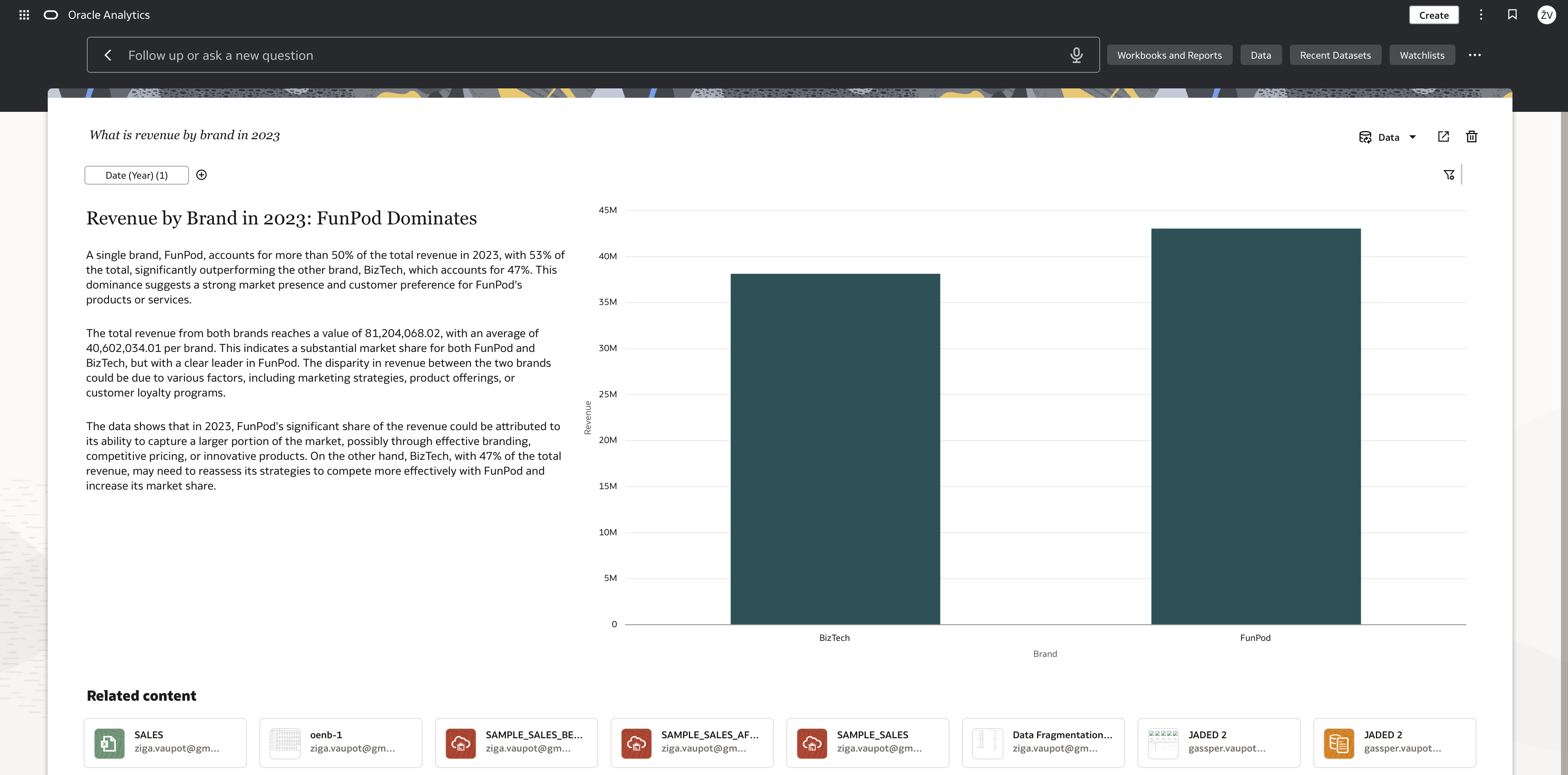The image size is (1568, 775).
Task: Click the filter settings funnel icon
Action: [x=1449, y=175]
